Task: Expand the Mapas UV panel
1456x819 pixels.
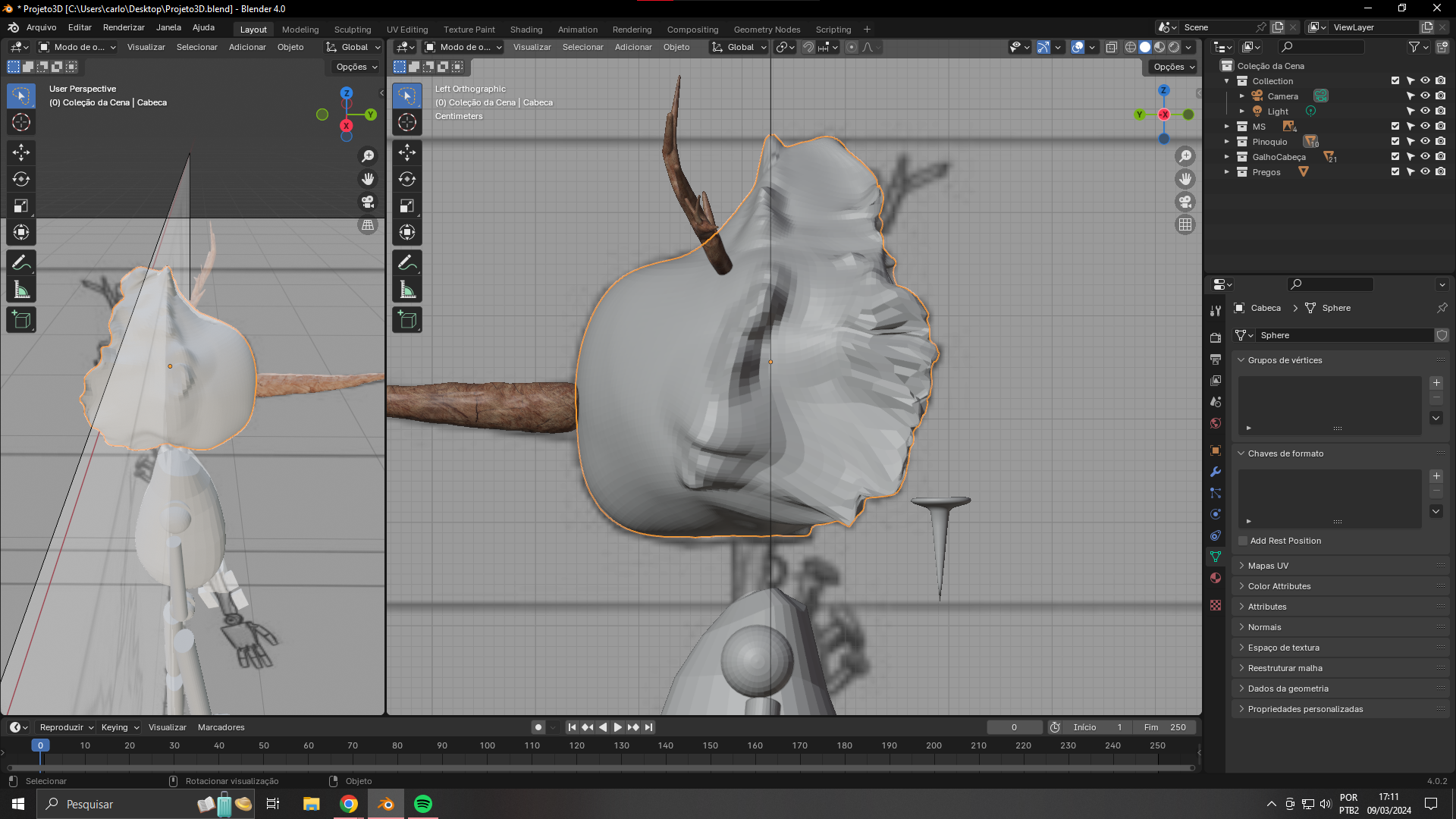Action: pos(1268,566)
